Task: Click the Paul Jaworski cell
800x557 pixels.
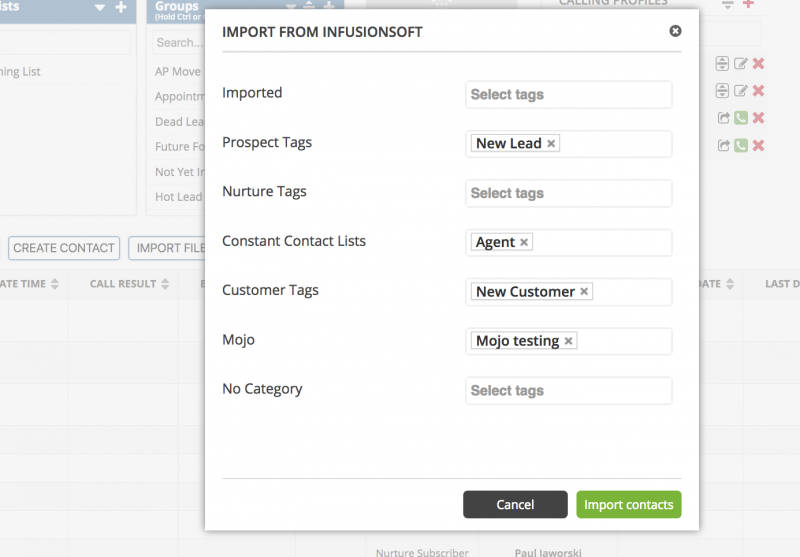Action: 548,552
